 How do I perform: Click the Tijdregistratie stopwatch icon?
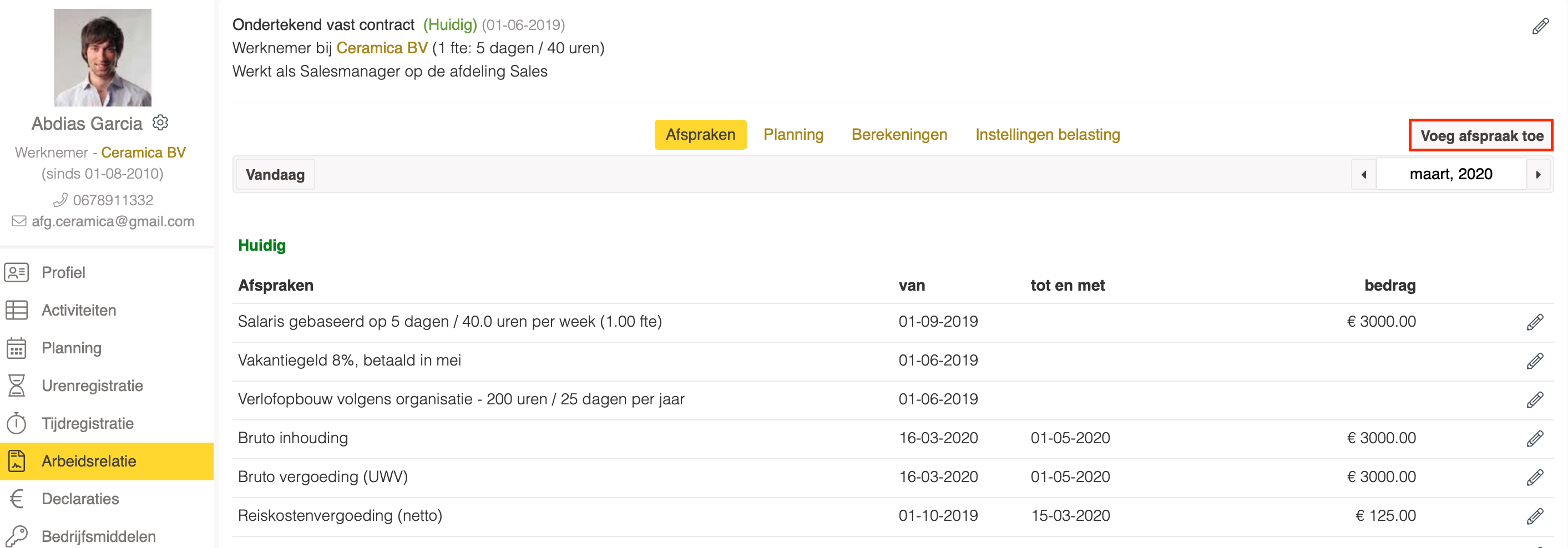point(17,423)
